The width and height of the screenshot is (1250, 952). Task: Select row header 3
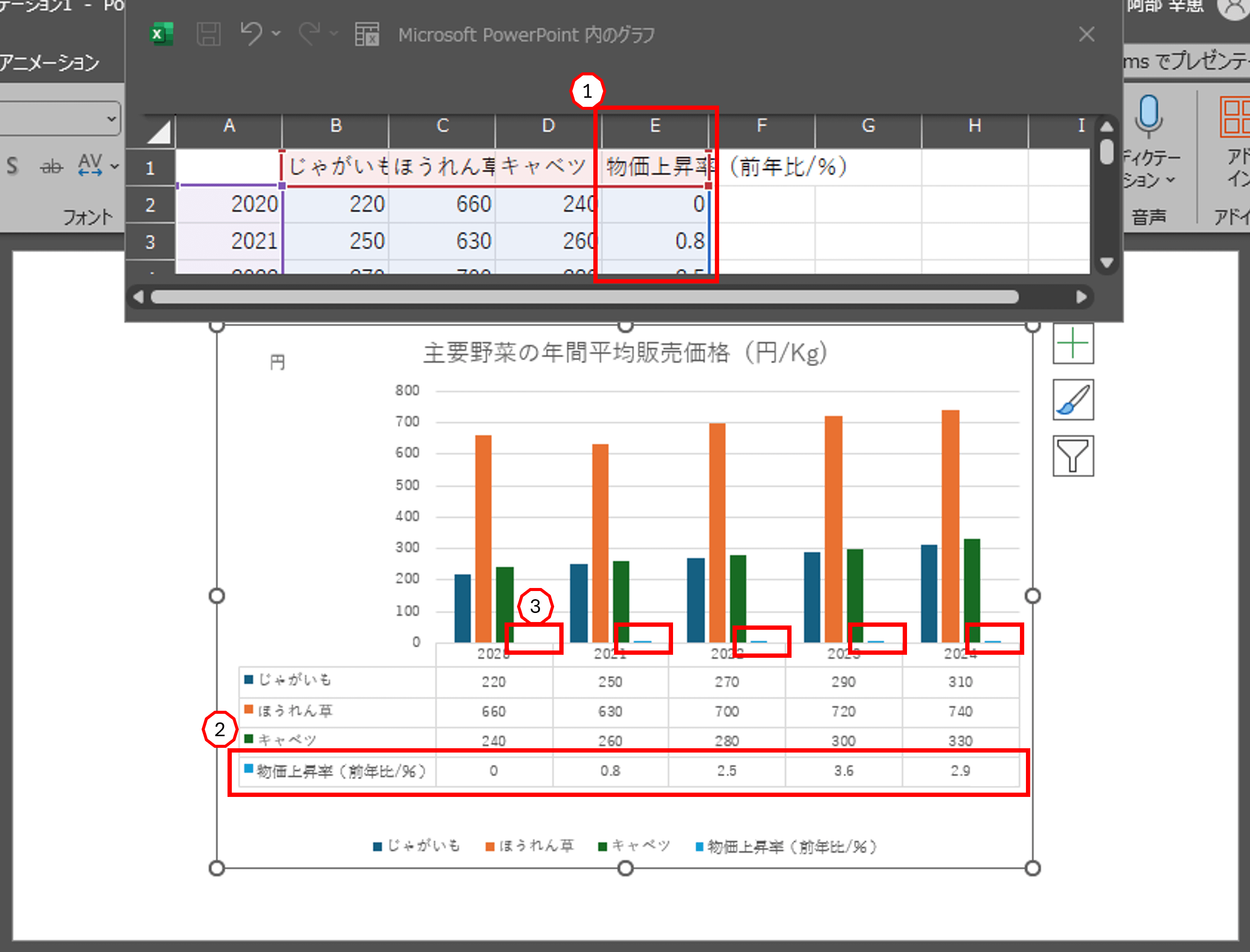pyautogui.click(x=150, y=242)
